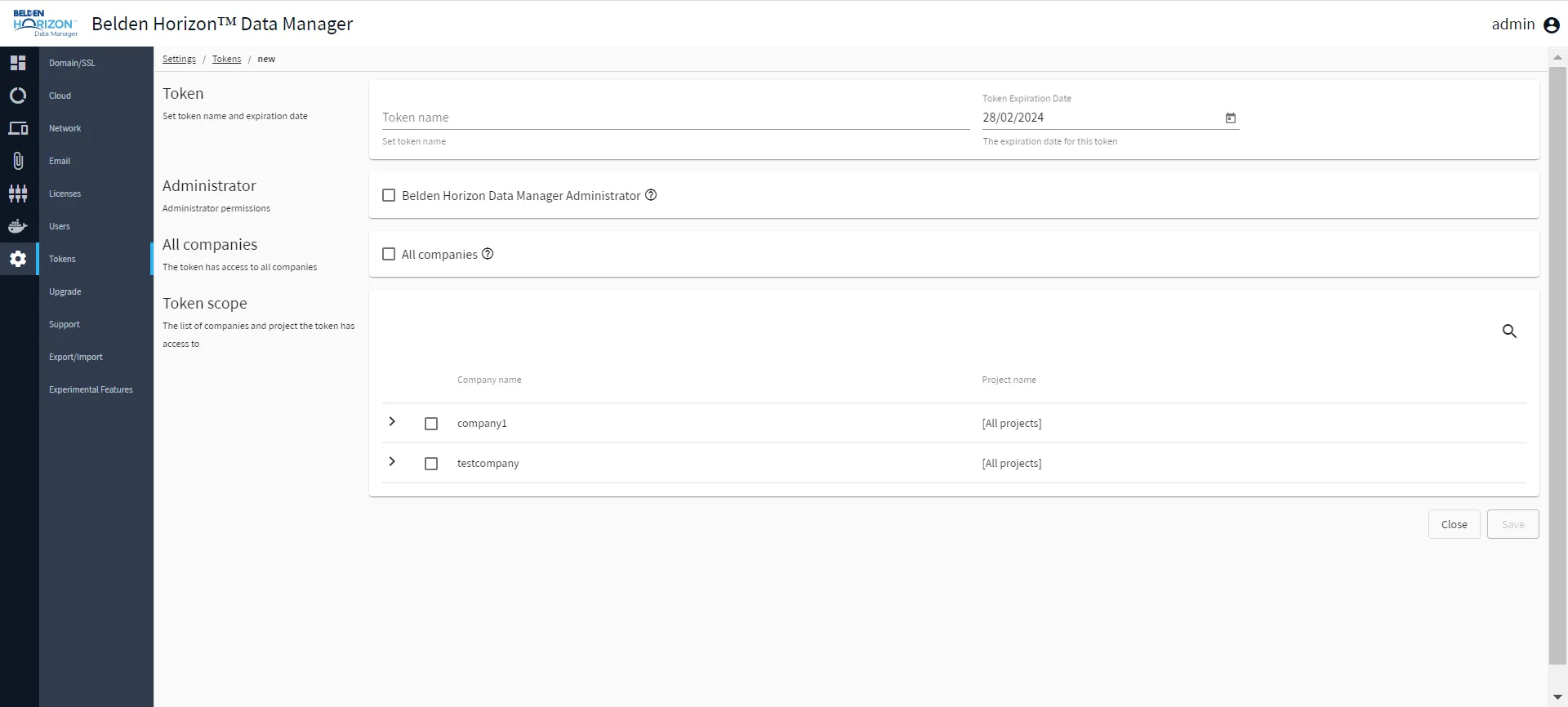The image size is (1568, 707).
Task: Click the Project name column header
Action: point(1009,380)
